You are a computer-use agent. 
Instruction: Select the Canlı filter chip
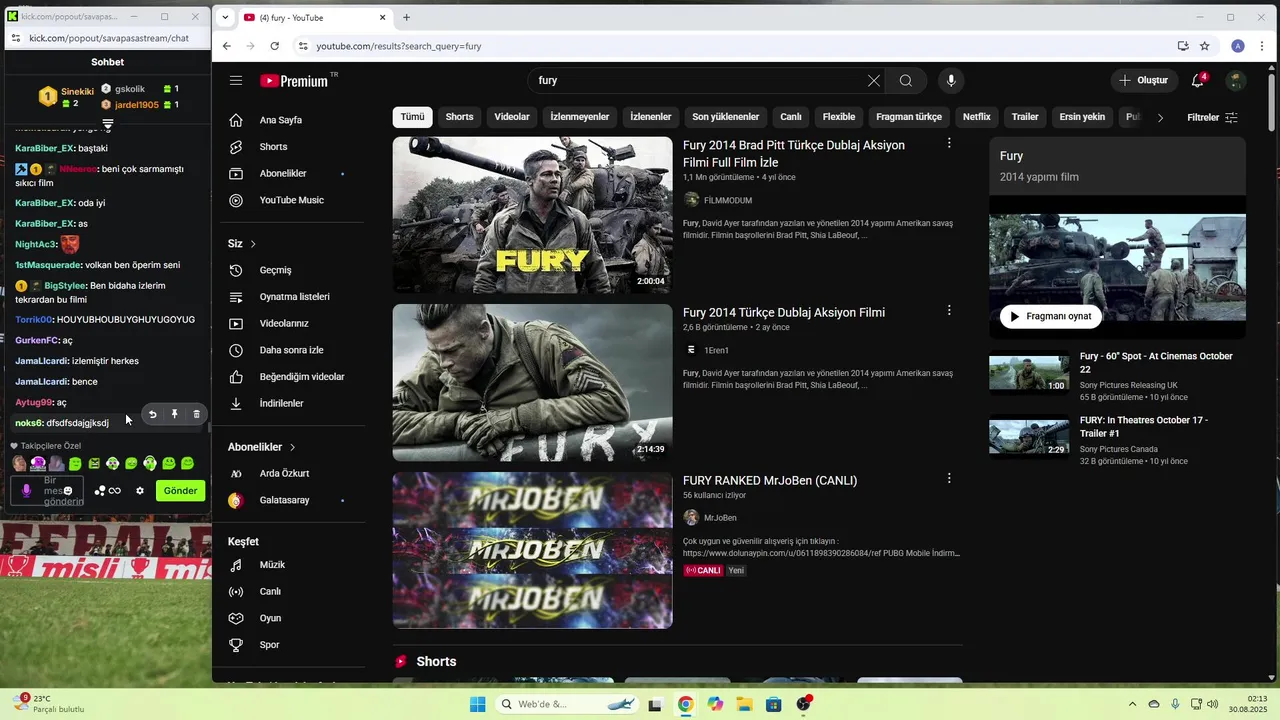click(791, 117)
